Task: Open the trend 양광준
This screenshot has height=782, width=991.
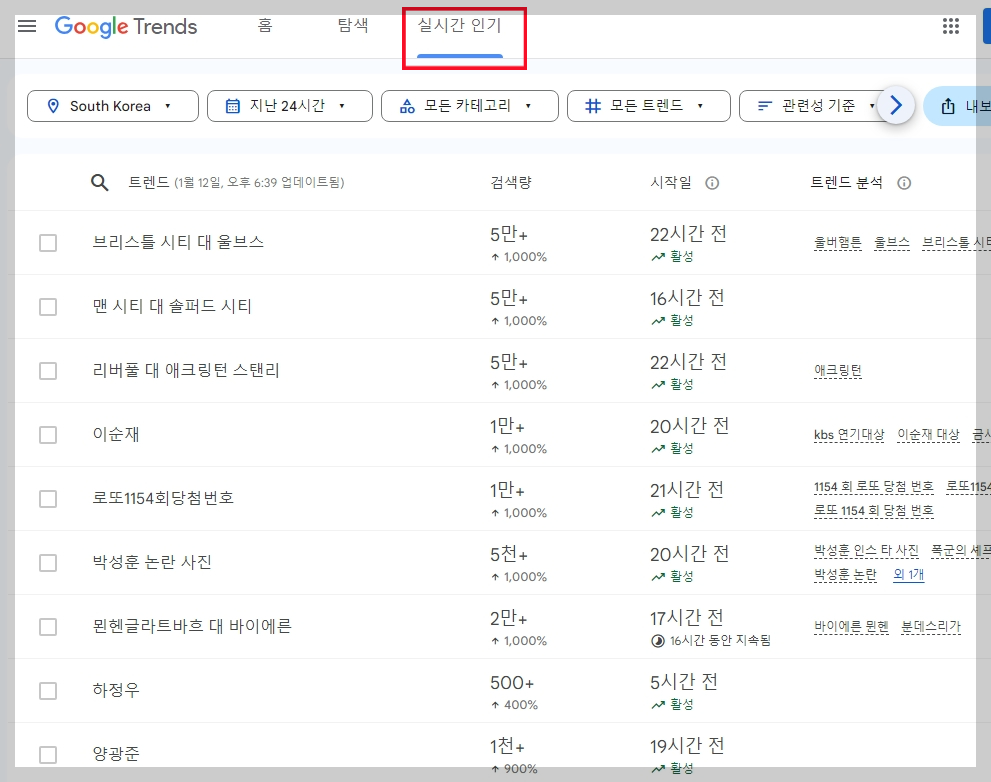Action: coord(116,754)
